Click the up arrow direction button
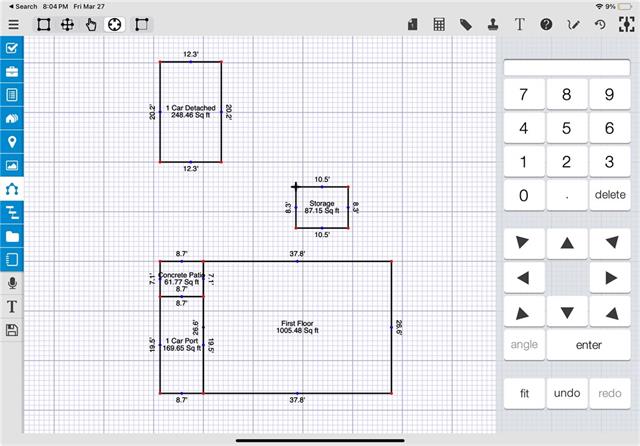The image size is (640, 446). [x=567, y=242]
